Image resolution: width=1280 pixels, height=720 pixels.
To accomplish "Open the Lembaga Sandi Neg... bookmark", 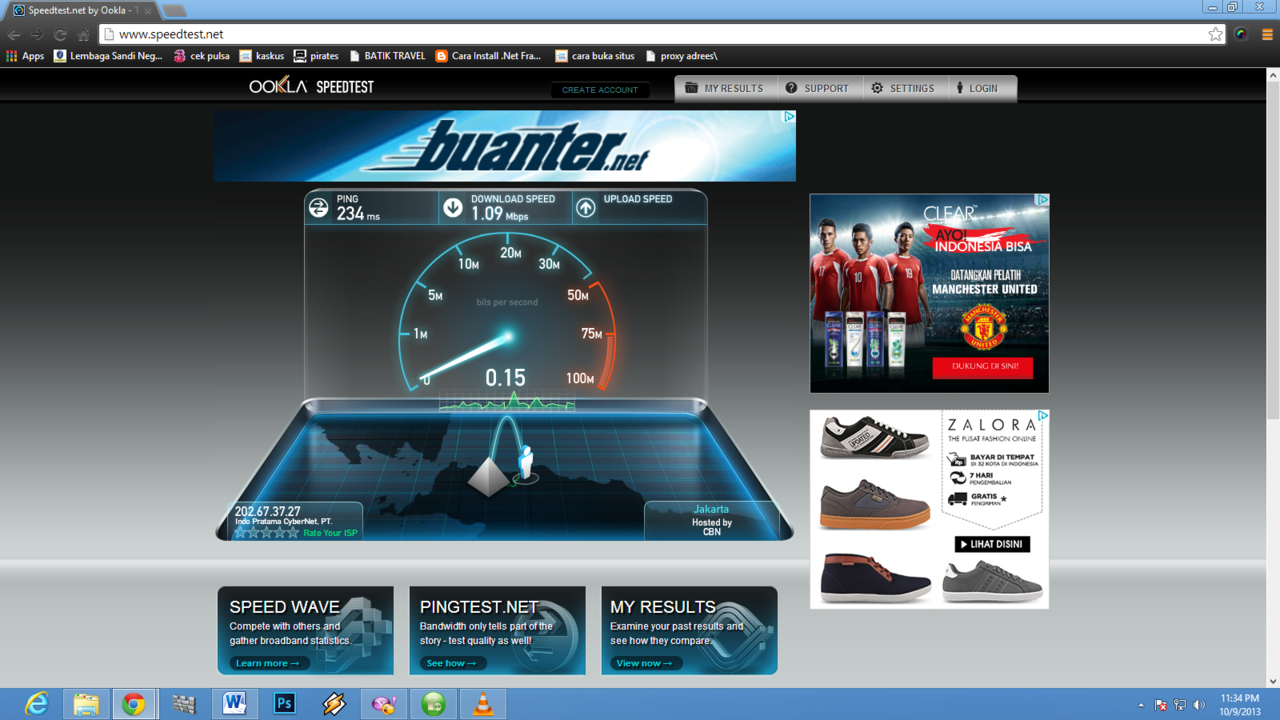I will (108, 56).
